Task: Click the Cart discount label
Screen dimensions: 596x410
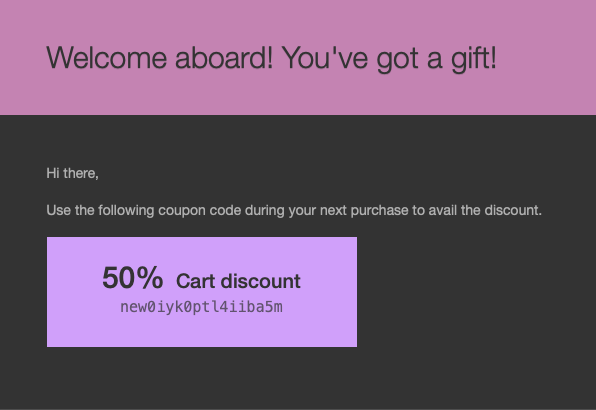Action: [238, 281]
